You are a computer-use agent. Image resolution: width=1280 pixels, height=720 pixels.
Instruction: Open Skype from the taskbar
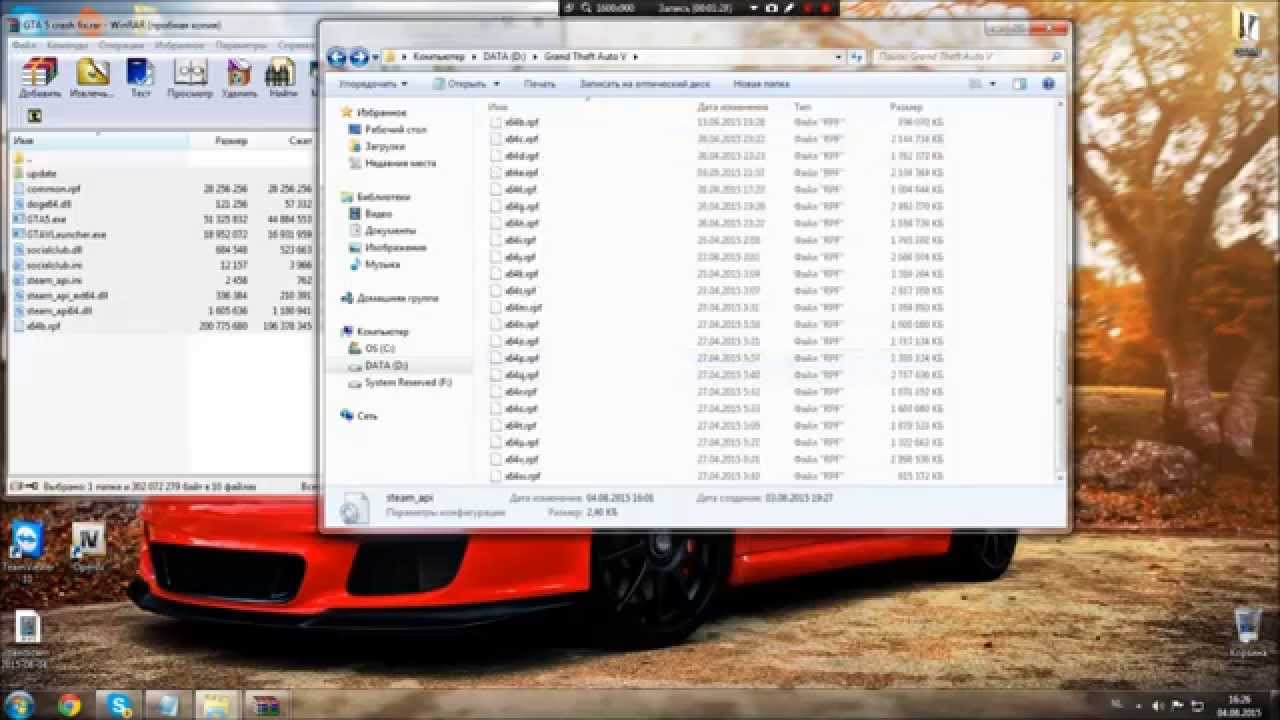(120, 704)
